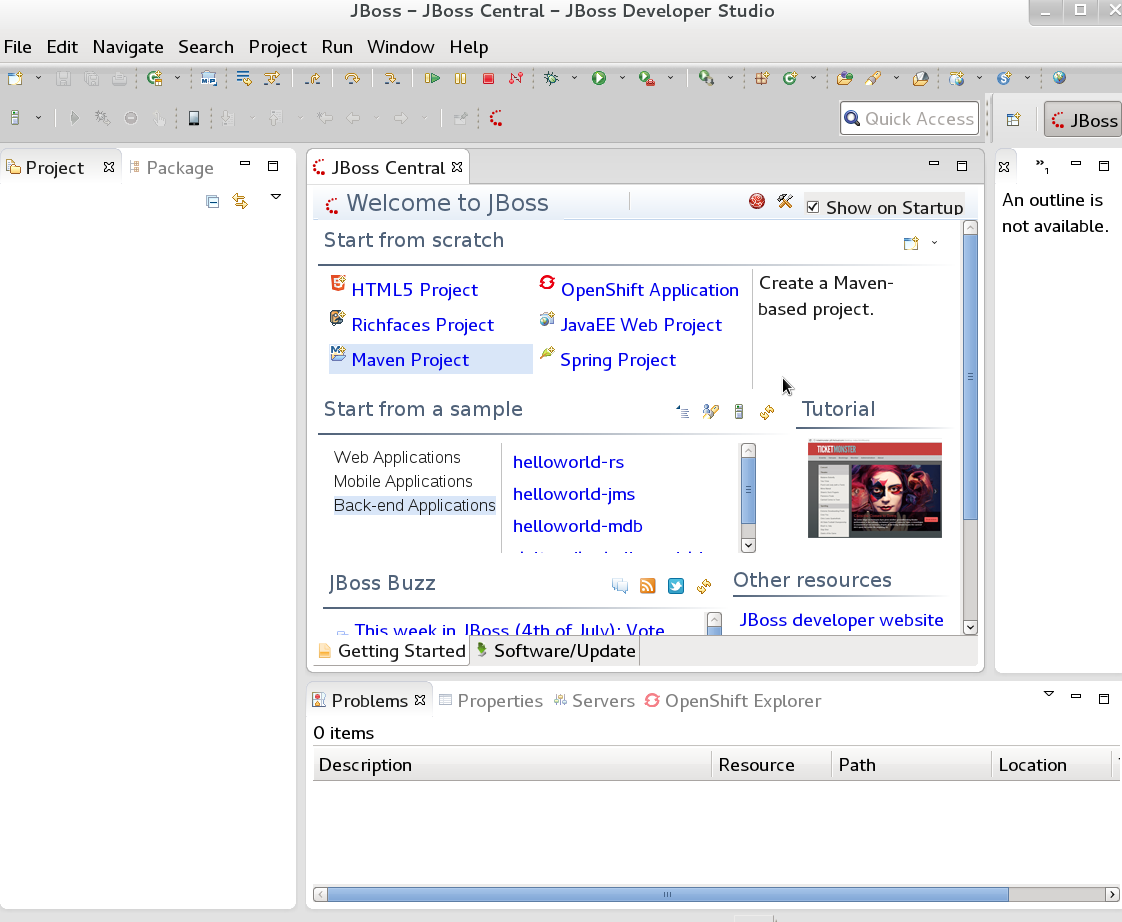1122x922 pixels.
Task: Click the Quick Access search field
Action: pos(909,119)
